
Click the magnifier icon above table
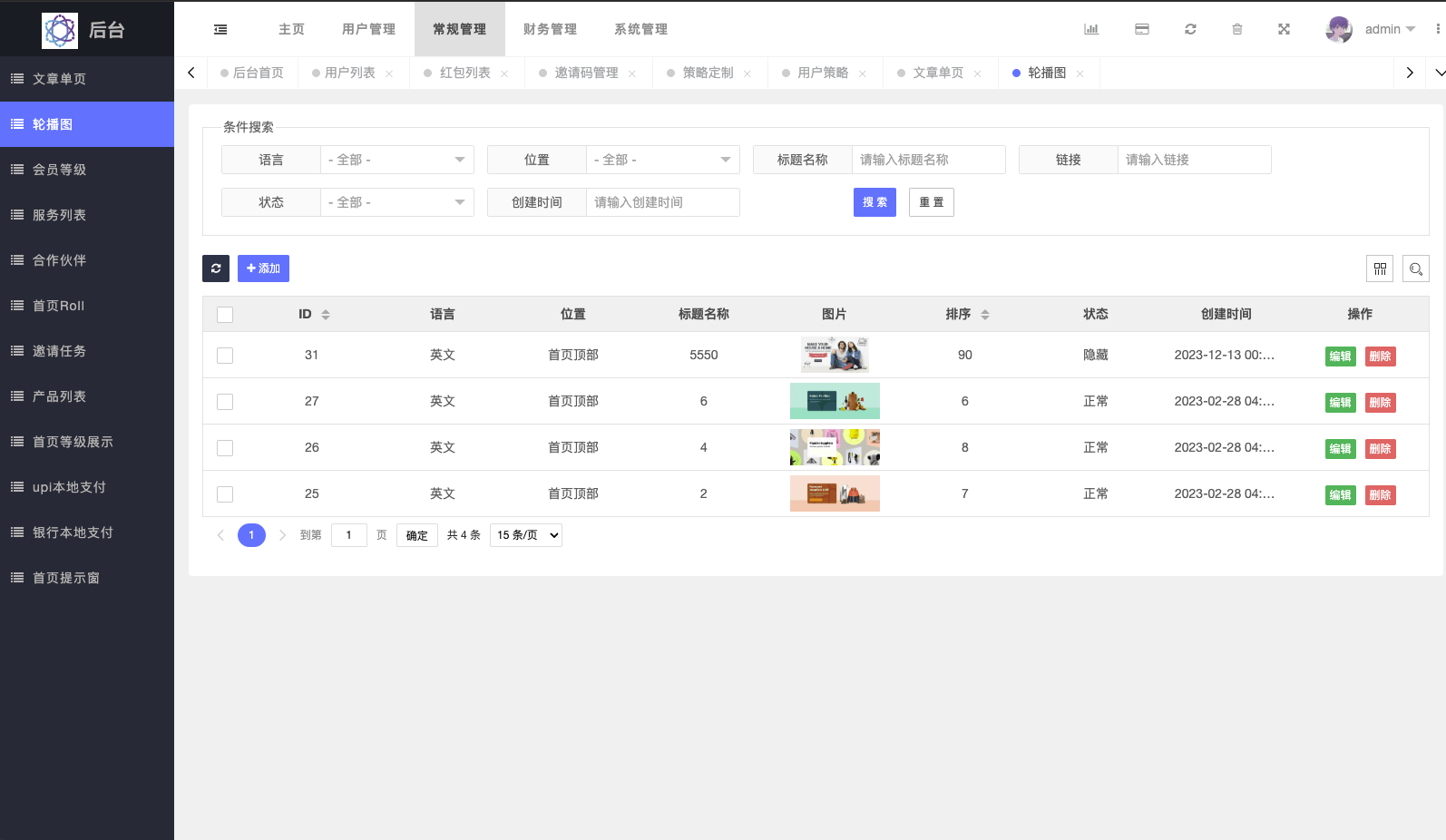[x=1415, y=269]
